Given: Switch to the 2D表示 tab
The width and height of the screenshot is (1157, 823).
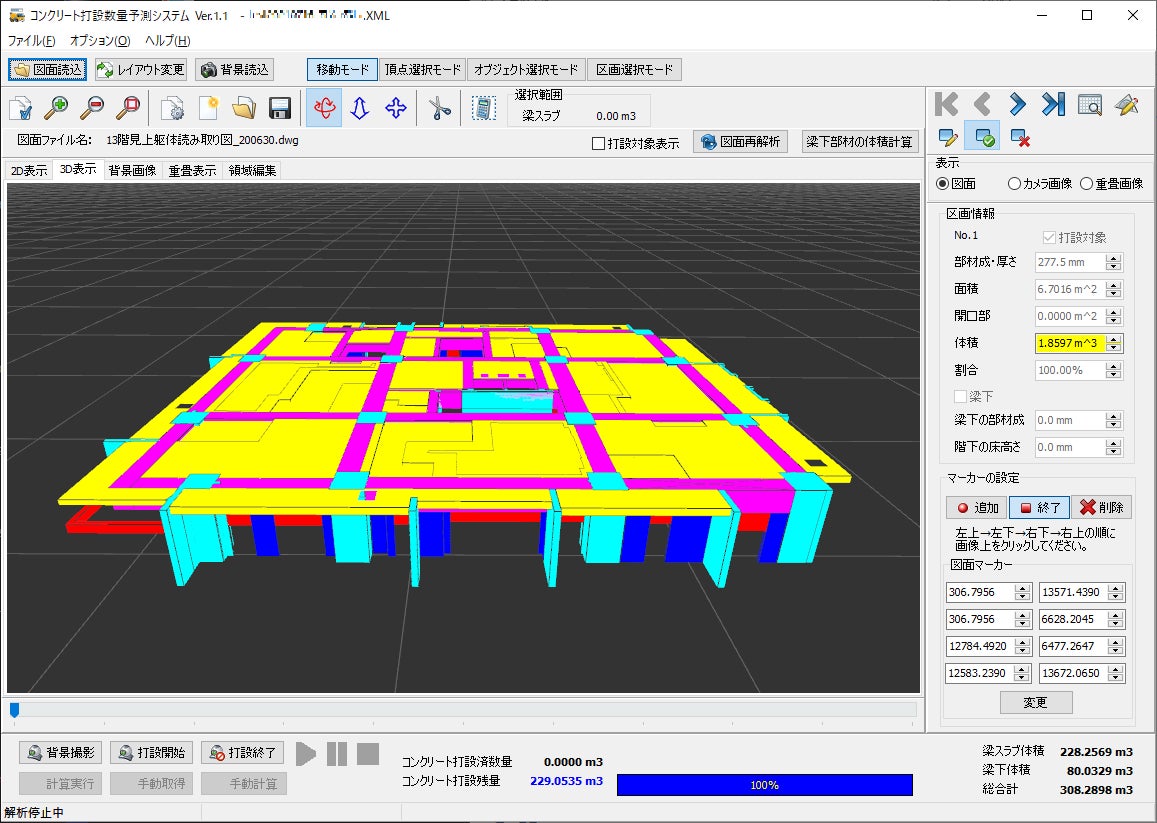Looking at the screenshot, I should (29, 171).
